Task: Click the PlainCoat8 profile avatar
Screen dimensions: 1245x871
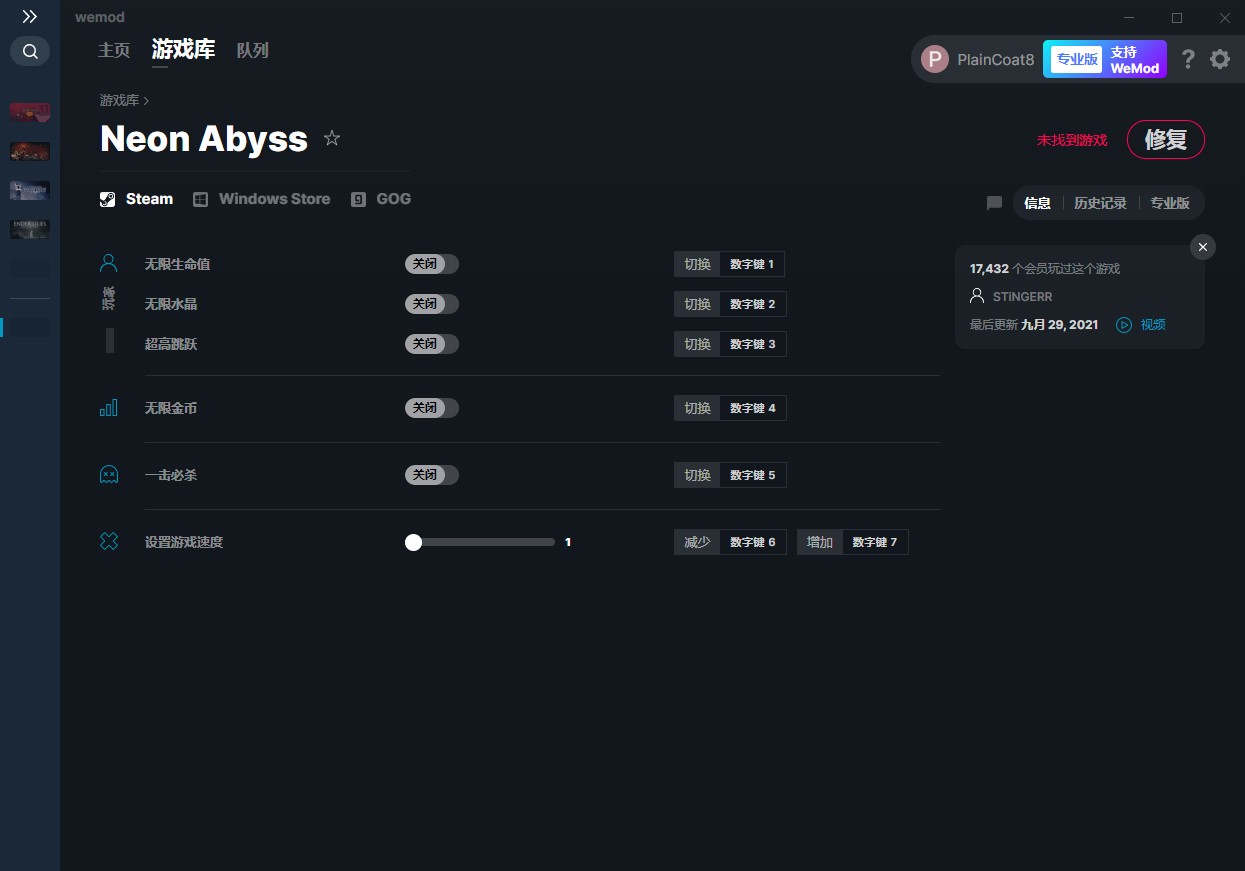Action: [935, 59]
